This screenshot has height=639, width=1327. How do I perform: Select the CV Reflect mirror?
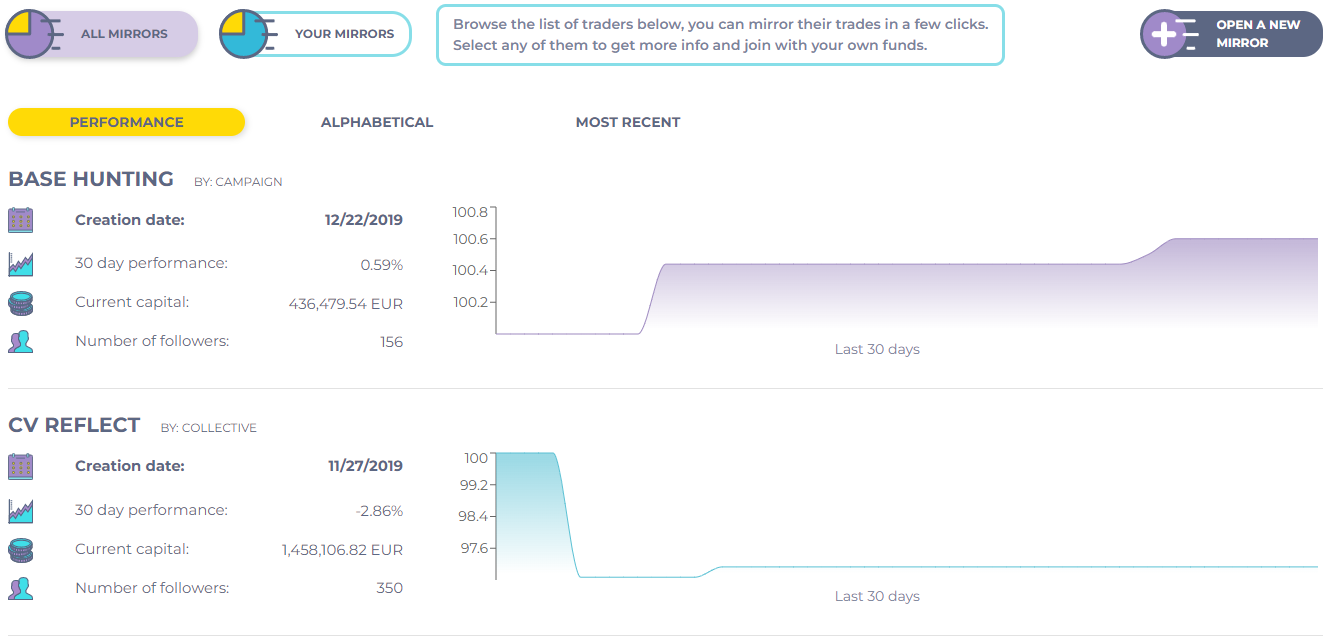tap(75, 424)
